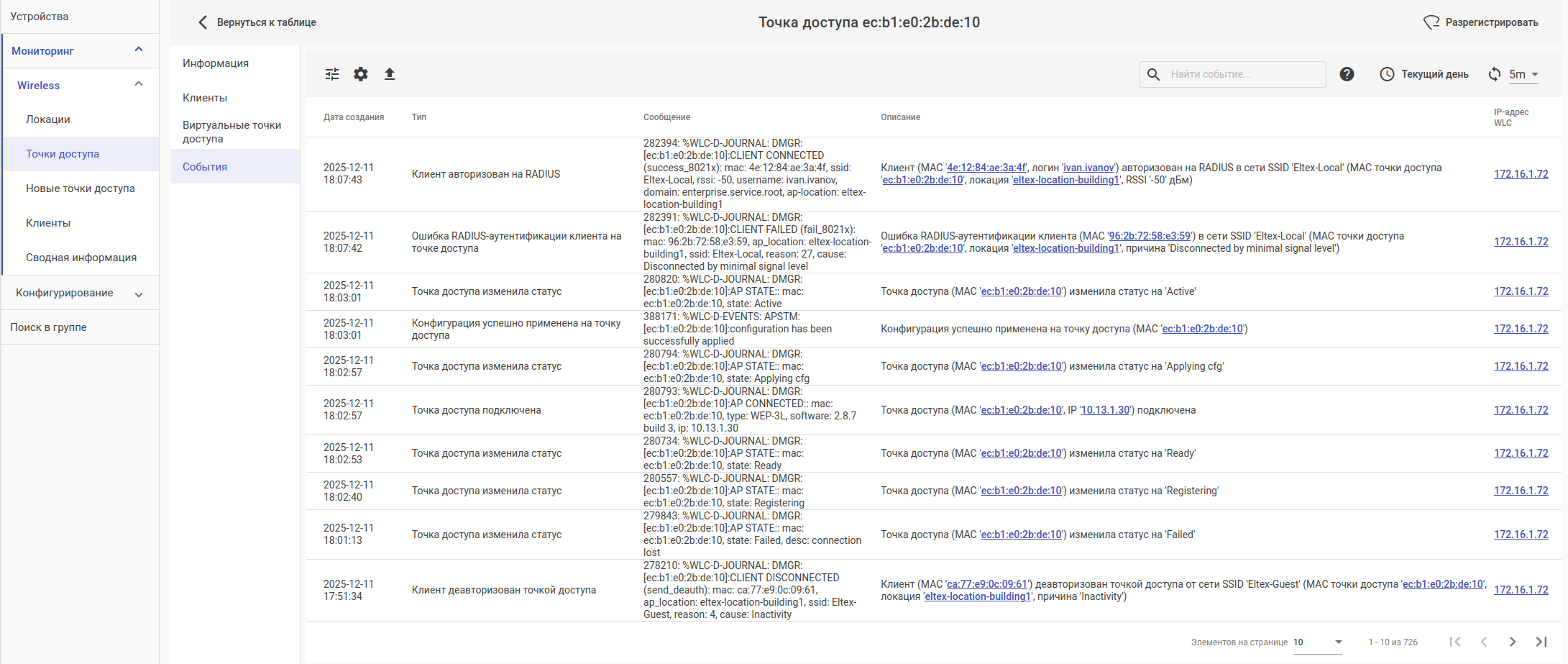Screen dimensions: 1568x664
Task: Expand the Конфигурирование sidebar section
Action: click(139, 294)
